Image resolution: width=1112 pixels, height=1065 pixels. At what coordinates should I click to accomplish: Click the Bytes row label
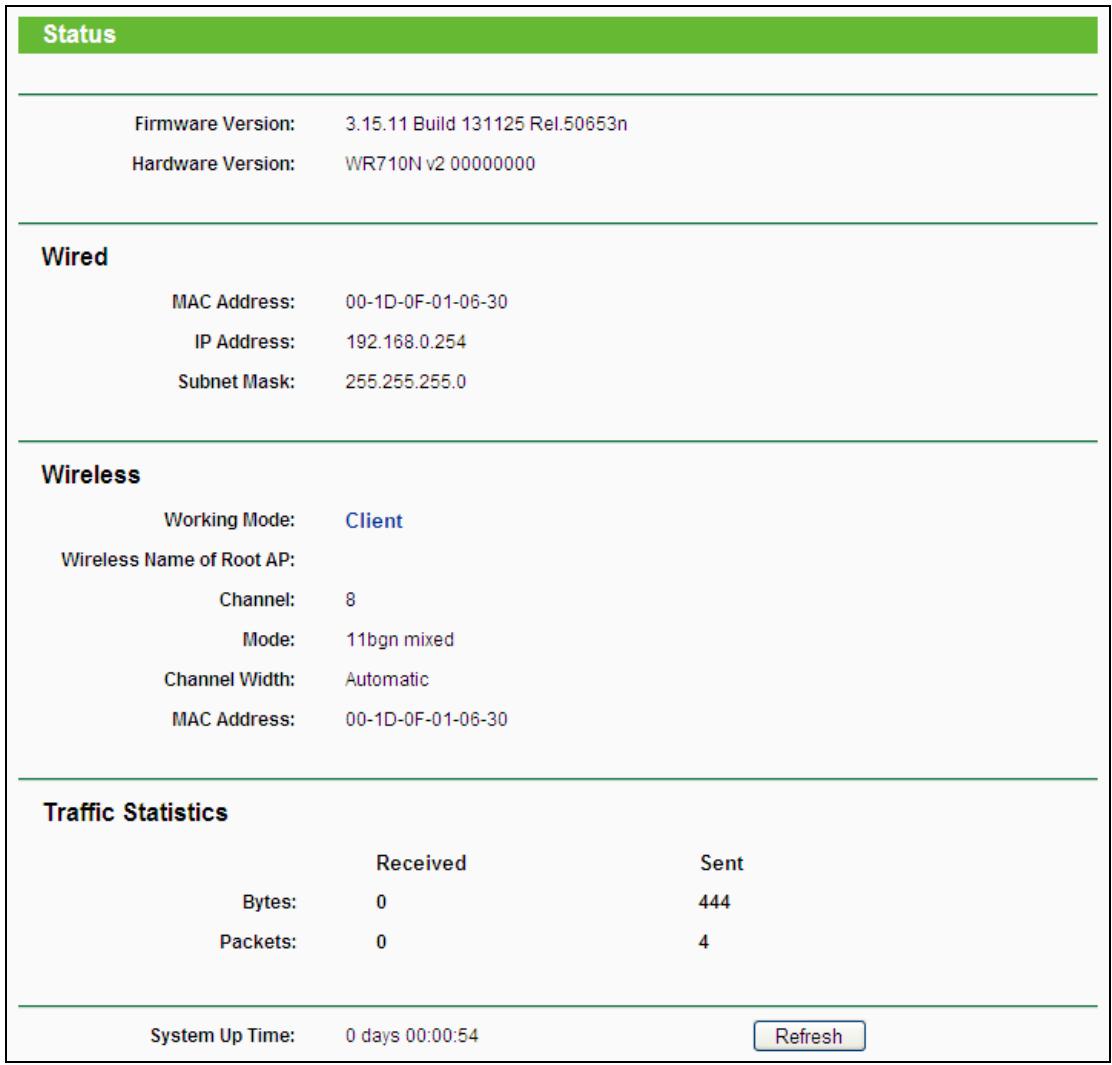tap(269, 902)
